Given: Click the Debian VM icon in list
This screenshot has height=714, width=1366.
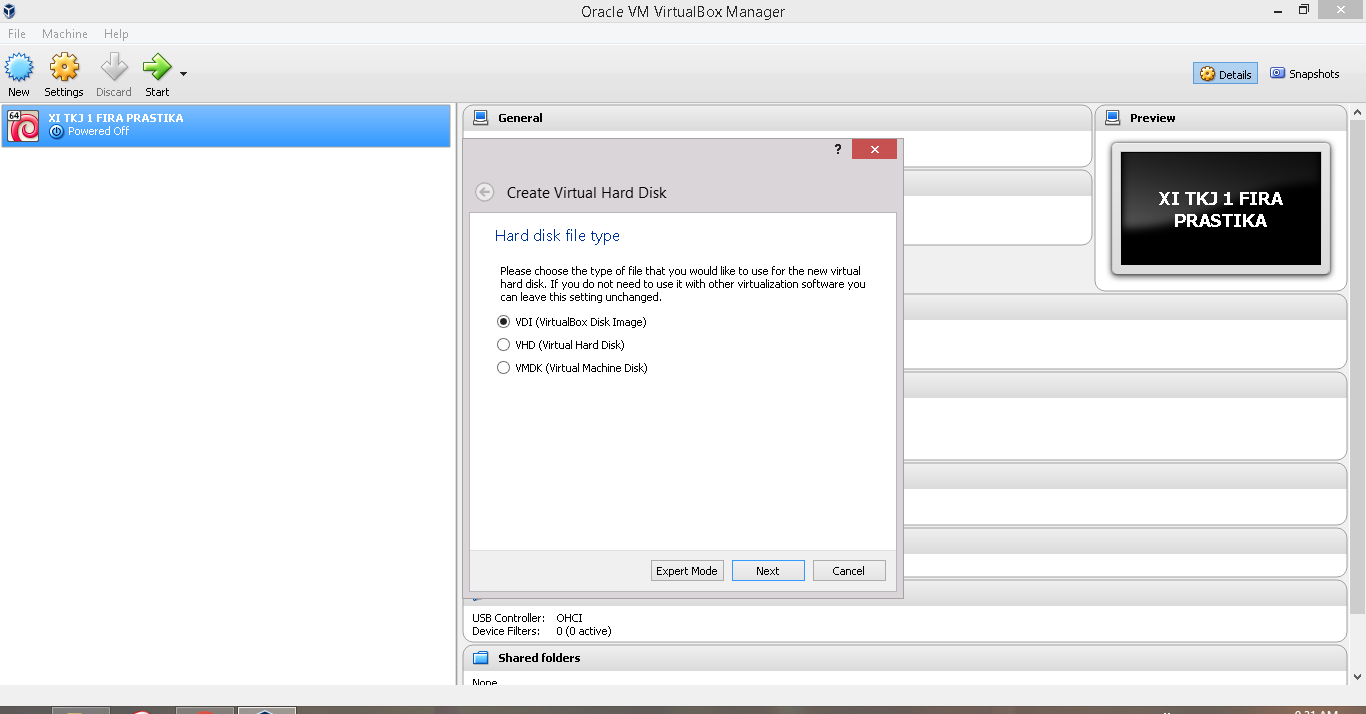Looking at the screenshot, I should click(x=23, y=126).
